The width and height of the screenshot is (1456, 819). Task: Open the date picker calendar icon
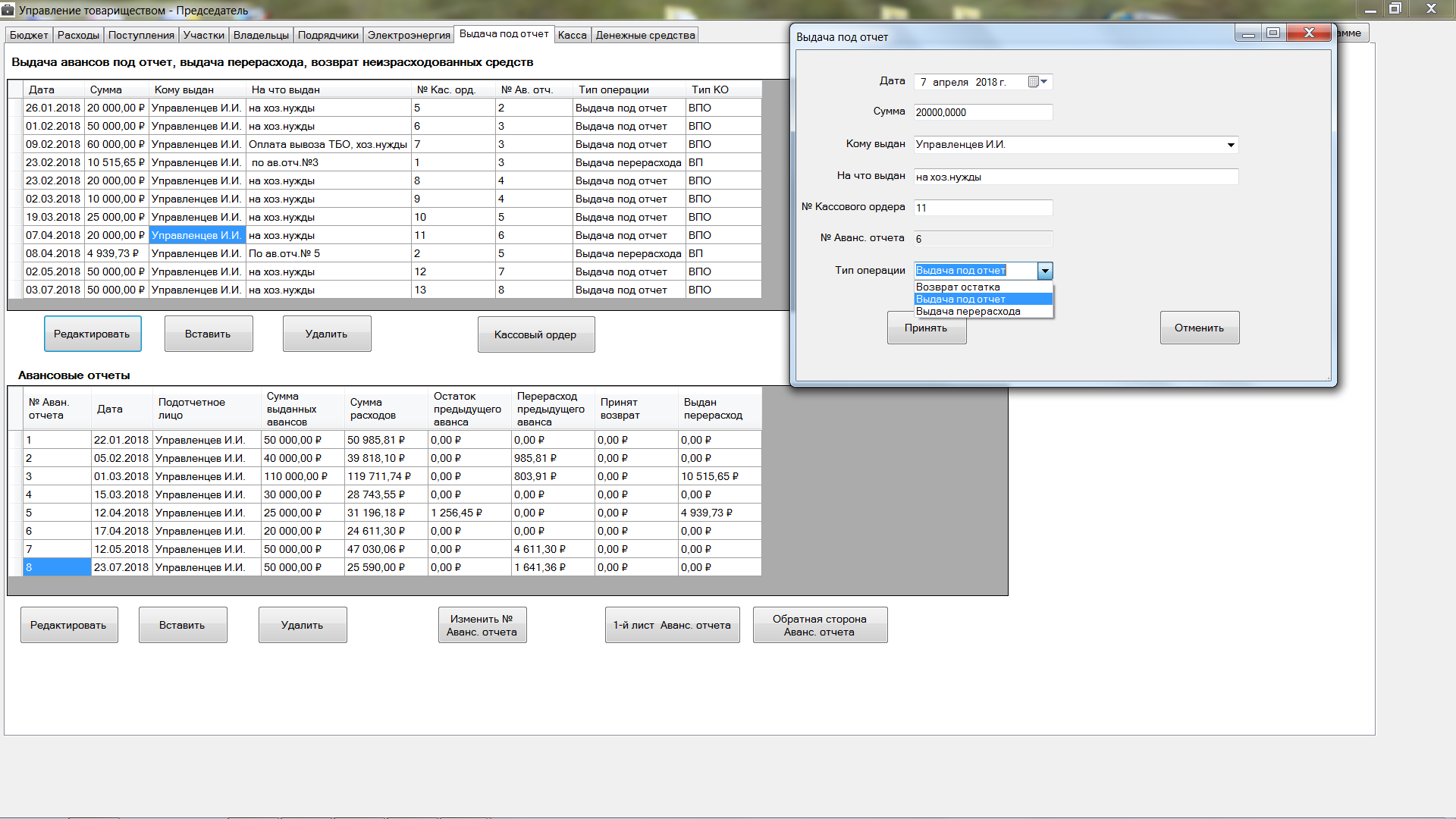click(x=1034, y=82)
